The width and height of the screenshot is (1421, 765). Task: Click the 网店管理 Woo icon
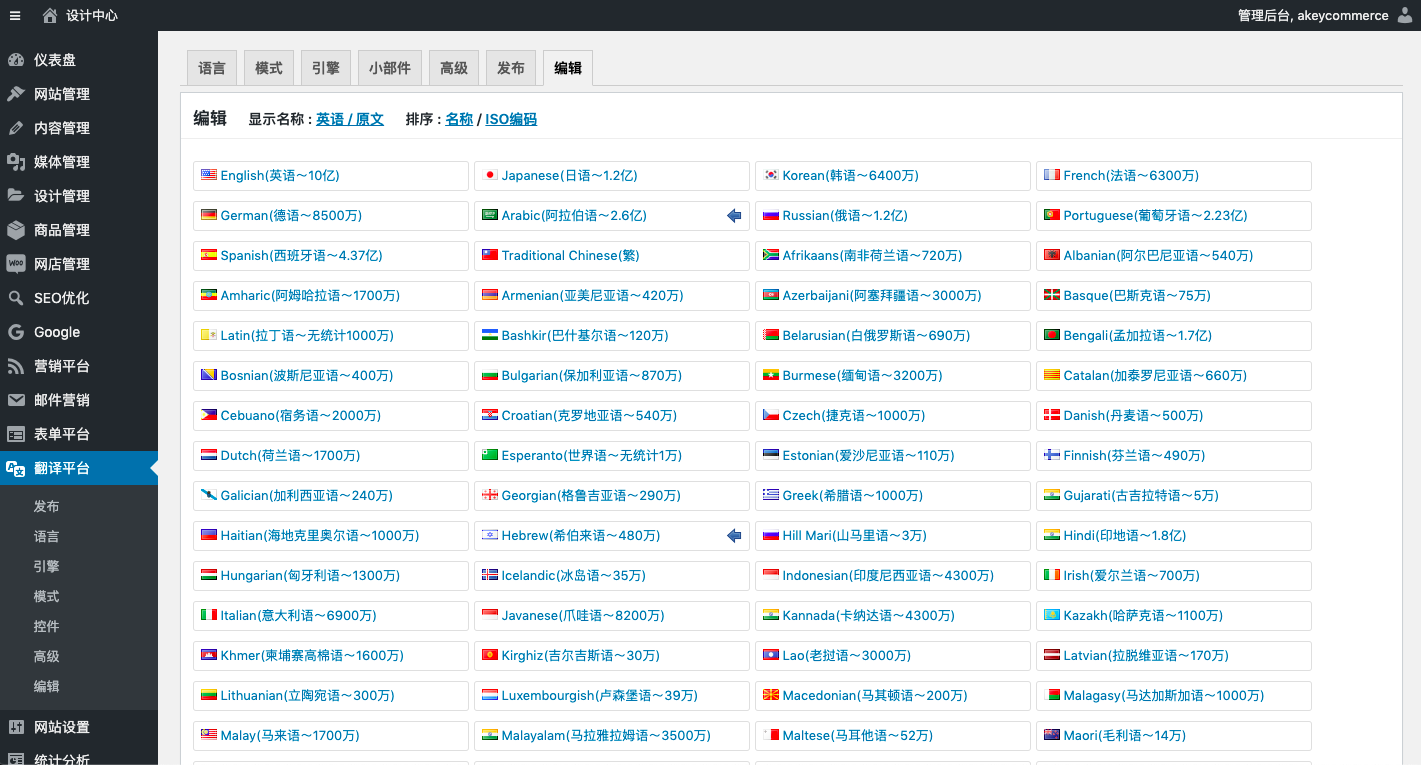coord(16,264)
